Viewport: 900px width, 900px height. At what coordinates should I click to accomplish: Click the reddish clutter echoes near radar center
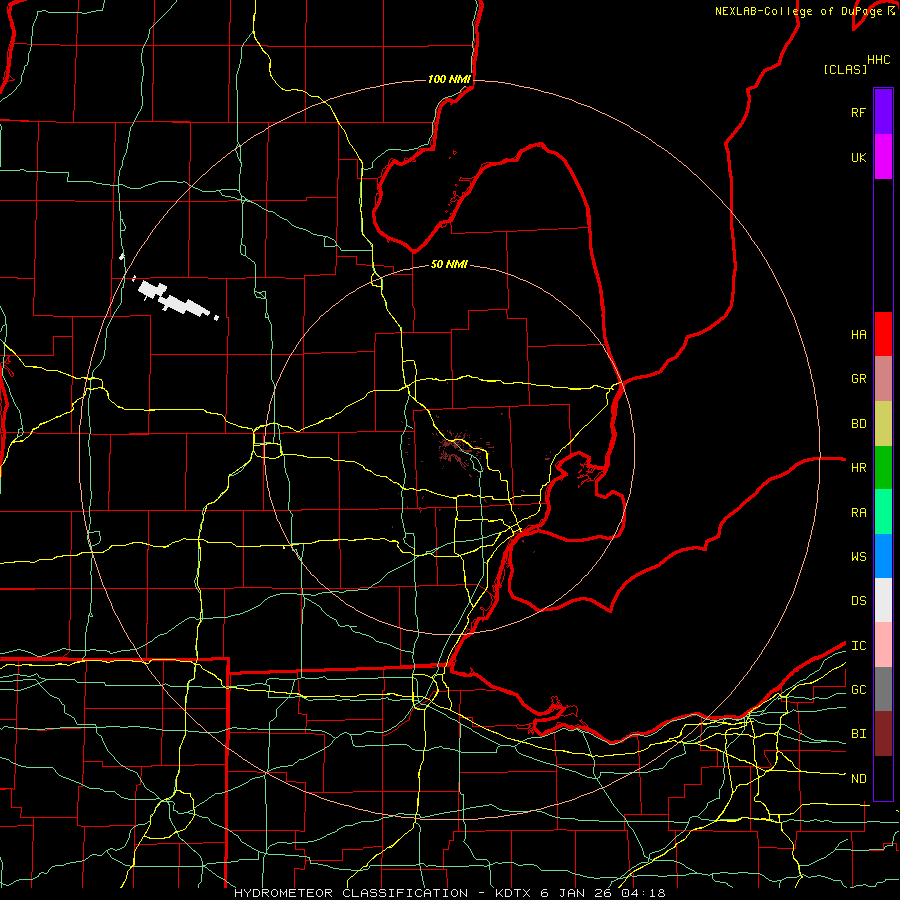(457, 449)
